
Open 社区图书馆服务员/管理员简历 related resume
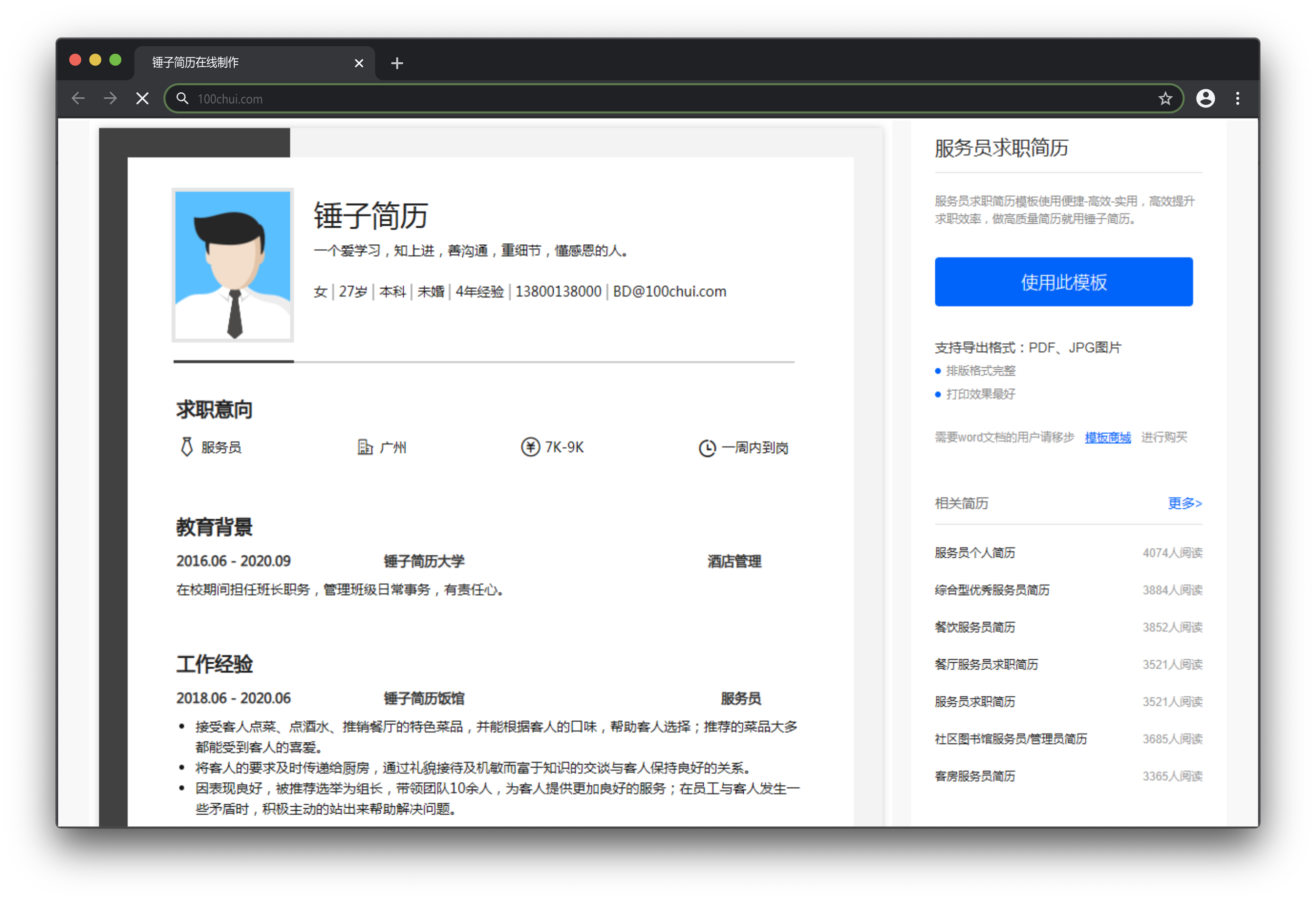(1010, 739)
